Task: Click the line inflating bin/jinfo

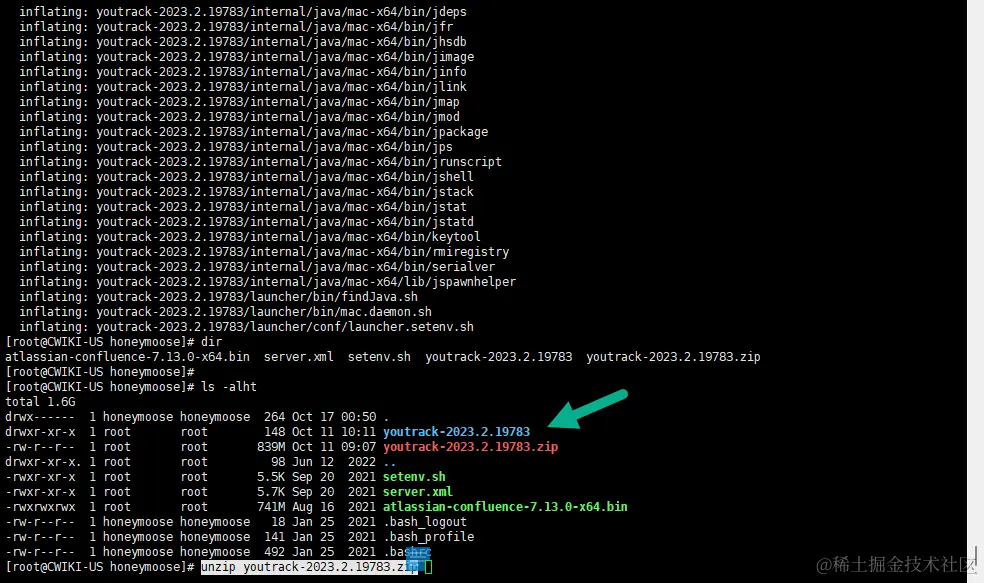Action: (x=243, y=72)
